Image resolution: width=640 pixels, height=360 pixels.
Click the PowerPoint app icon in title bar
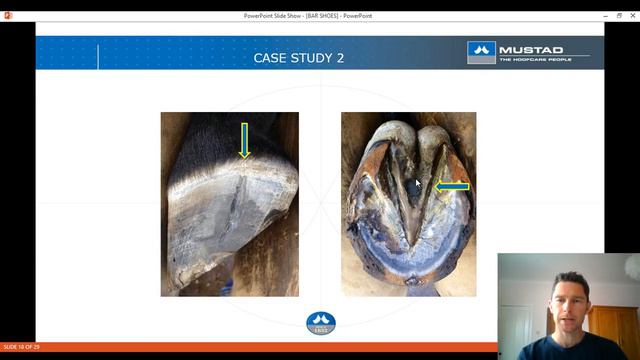coord(8,16)
